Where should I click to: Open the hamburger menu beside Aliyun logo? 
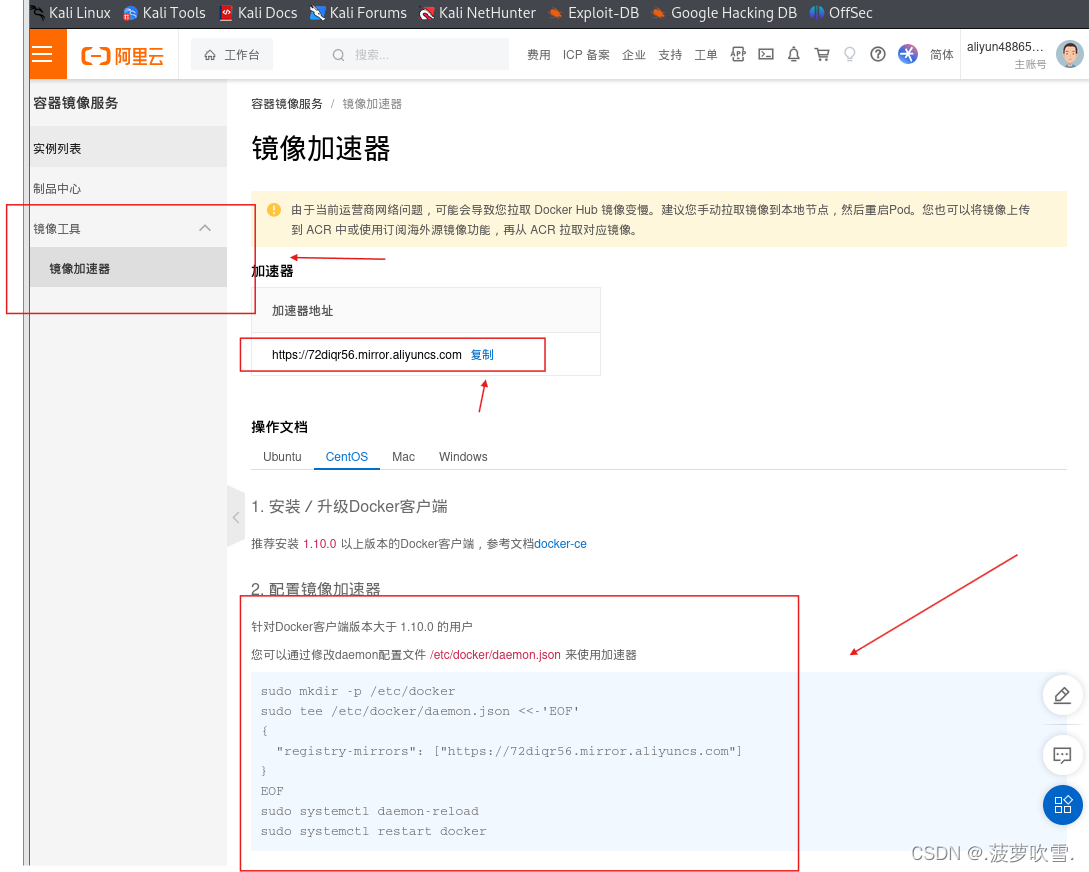(x=42, y=54)
